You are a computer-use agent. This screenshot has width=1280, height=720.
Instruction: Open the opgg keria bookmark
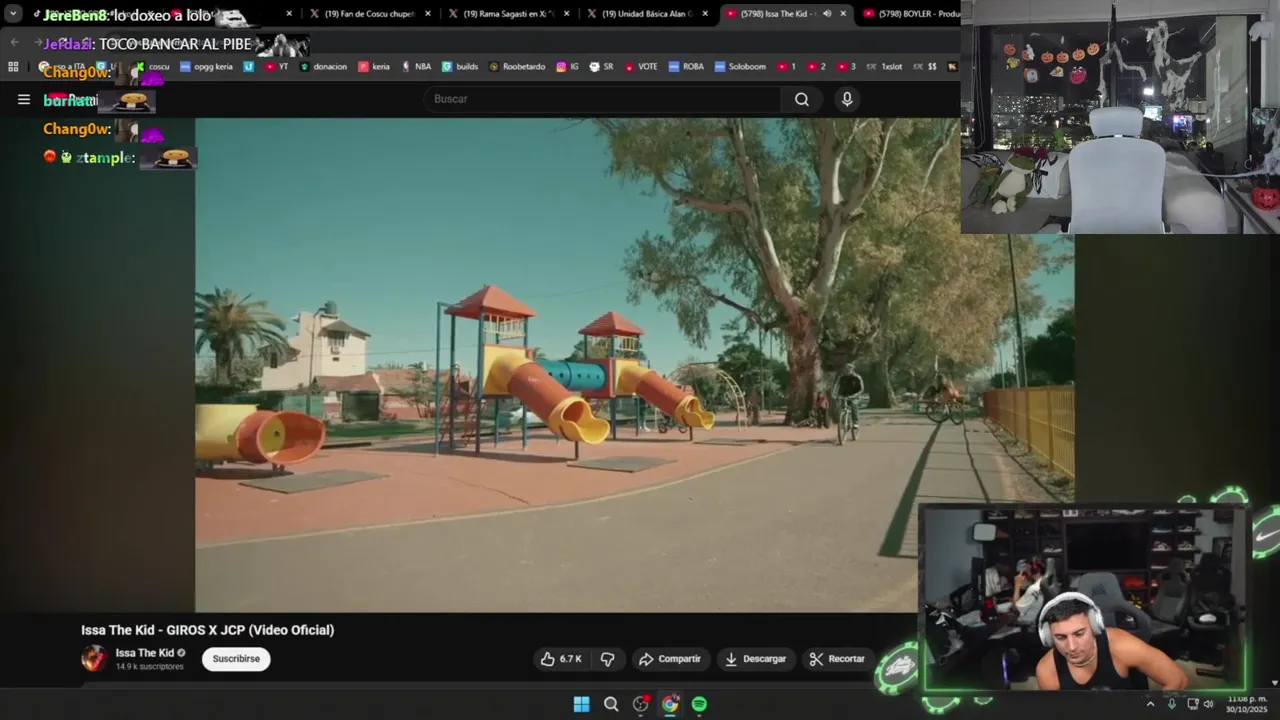click(206, 67)
